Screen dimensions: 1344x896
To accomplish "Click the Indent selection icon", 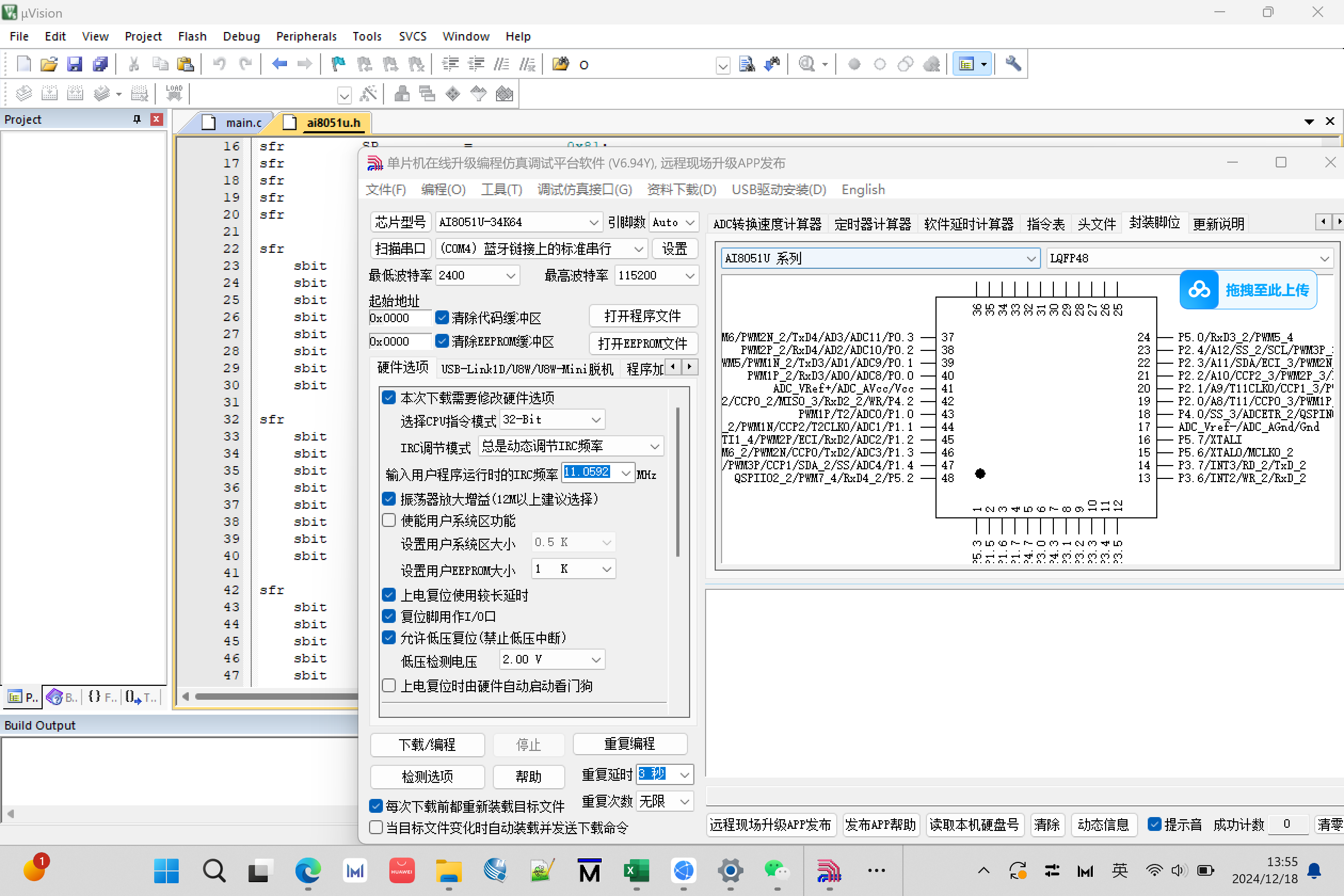I will click(x=450, y=64).
